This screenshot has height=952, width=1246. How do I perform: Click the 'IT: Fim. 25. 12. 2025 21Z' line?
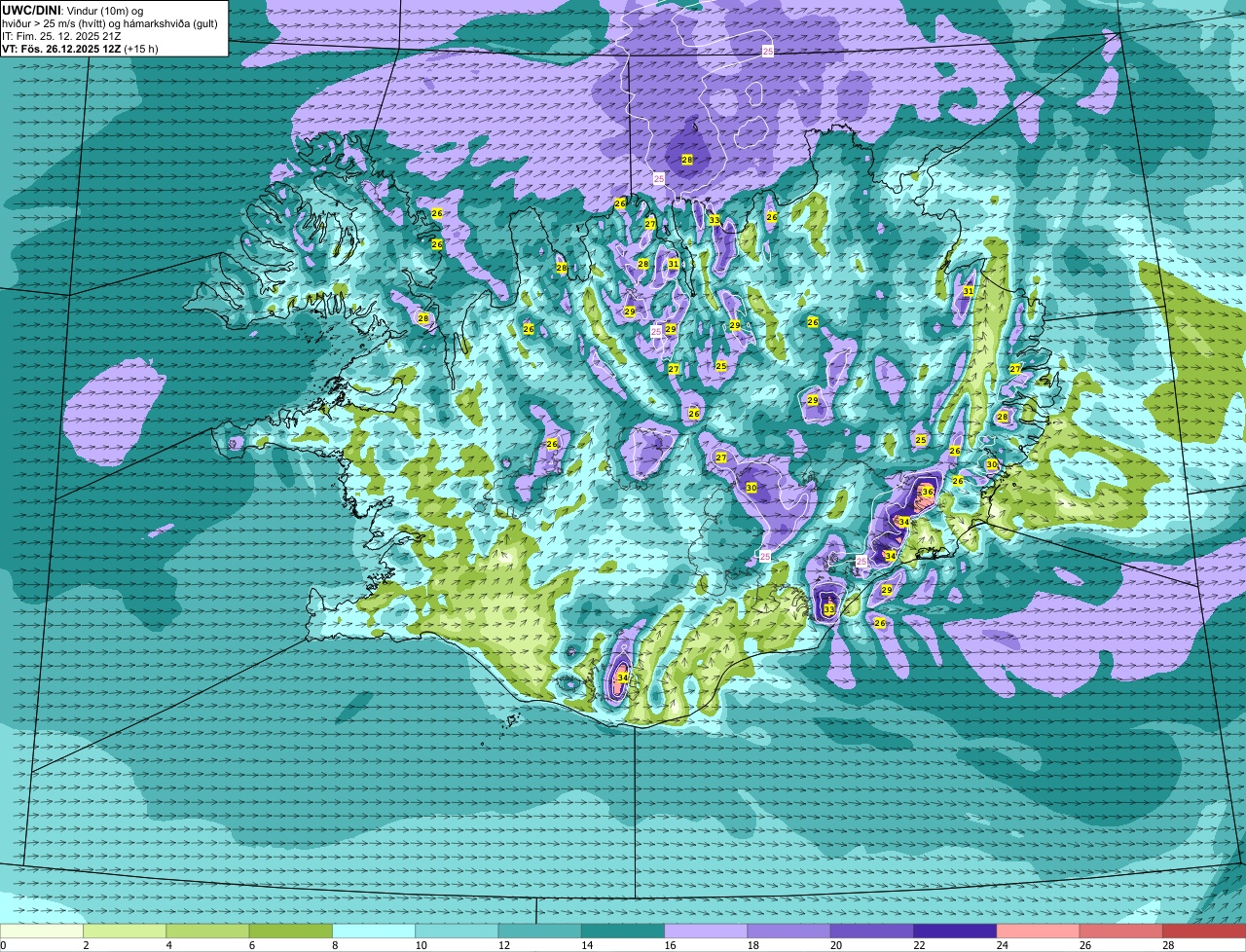point(61,36)
